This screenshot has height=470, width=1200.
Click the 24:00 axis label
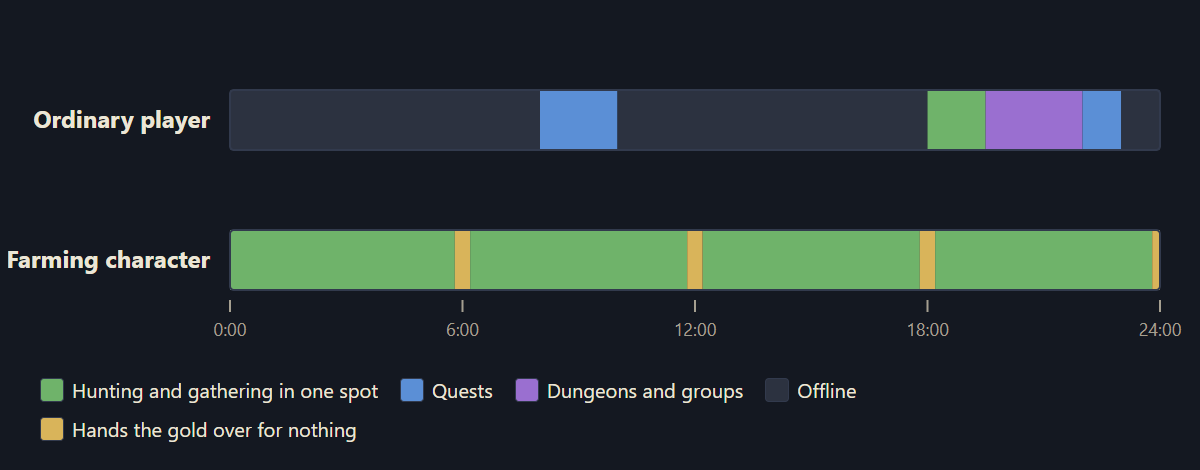pyautogui.click(x=1160, y=329)
